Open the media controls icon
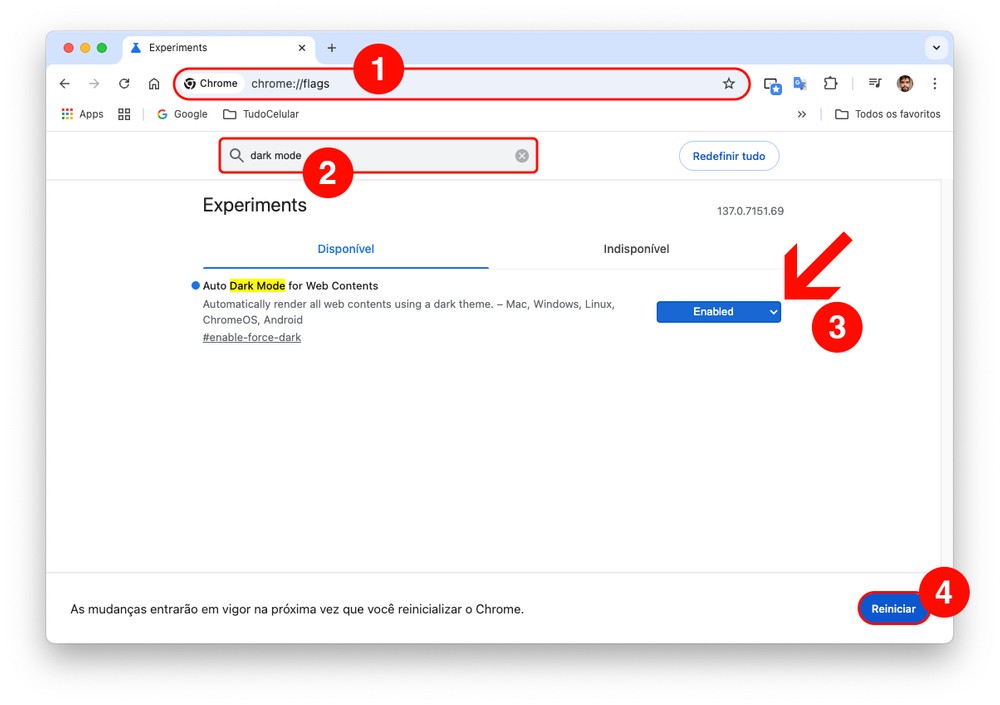The height and width of the screenshot is (705, 1000). (875, 84)
